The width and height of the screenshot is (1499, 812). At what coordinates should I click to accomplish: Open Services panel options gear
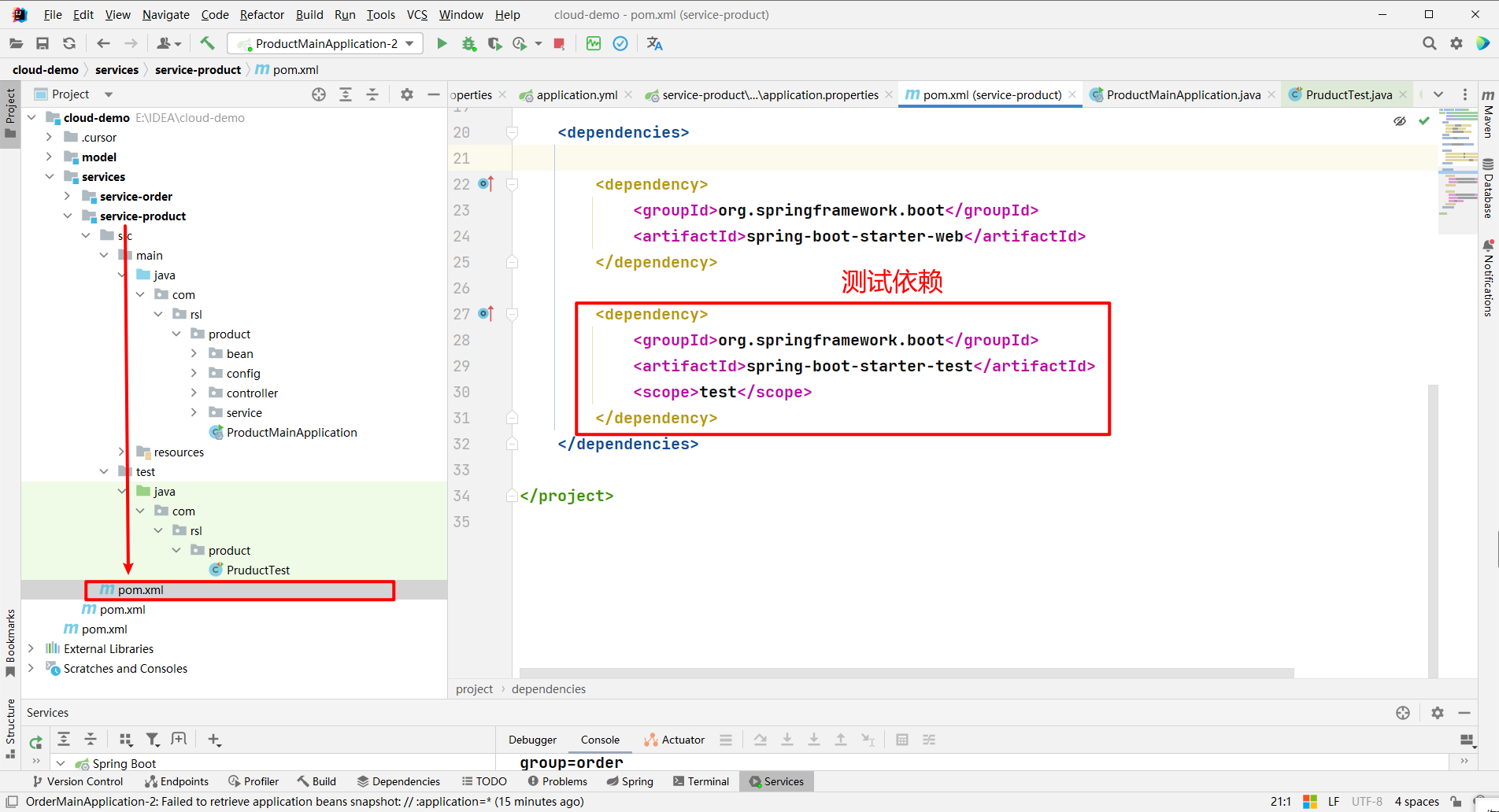[x=1438, y=713]
